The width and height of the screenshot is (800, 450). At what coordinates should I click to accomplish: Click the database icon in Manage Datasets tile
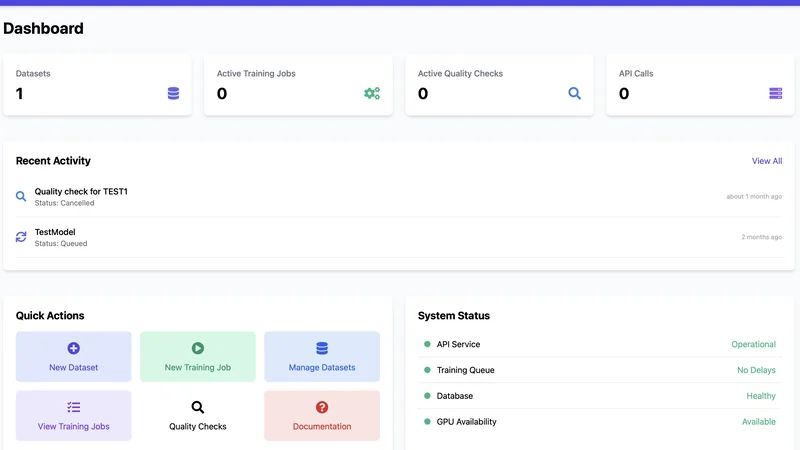pyautogui.click(x=322, y=348)
